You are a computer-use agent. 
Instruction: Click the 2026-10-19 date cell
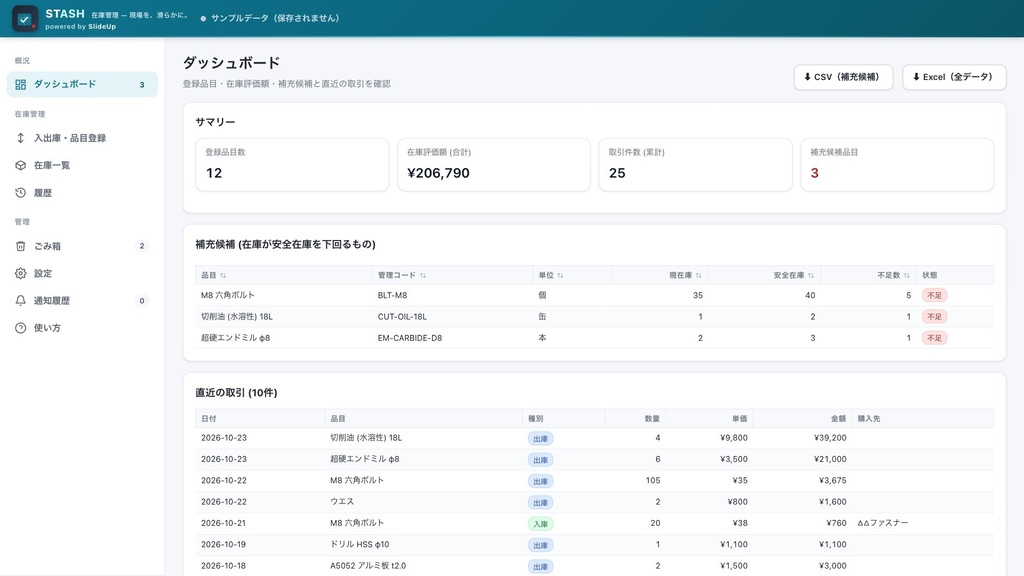(x=224, y=544)
